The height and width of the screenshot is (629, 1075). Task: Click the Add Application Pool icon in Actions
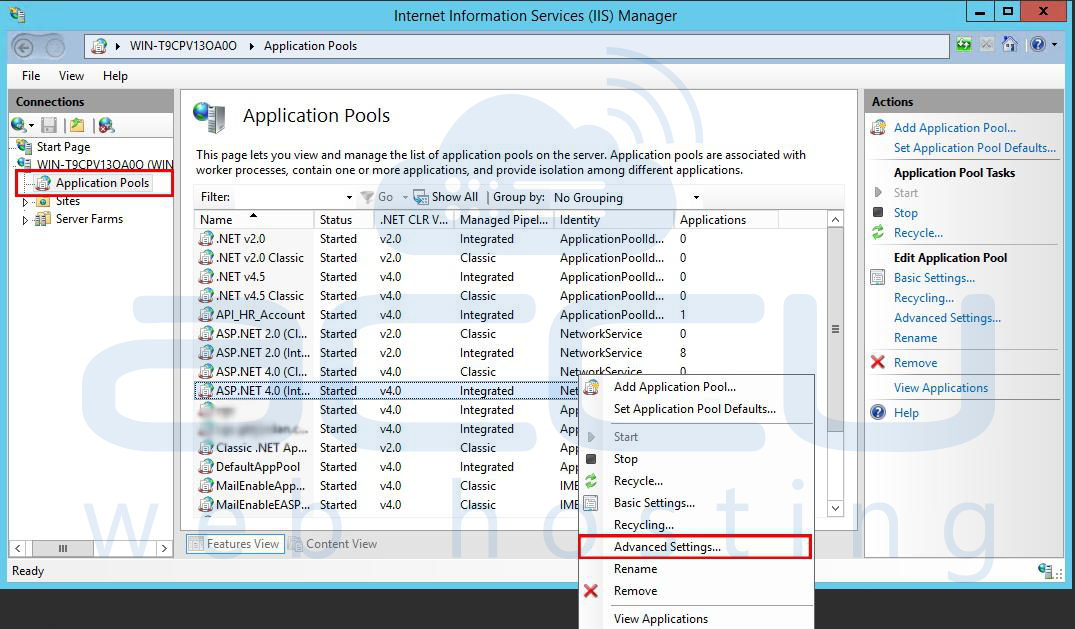pos(878,128)
